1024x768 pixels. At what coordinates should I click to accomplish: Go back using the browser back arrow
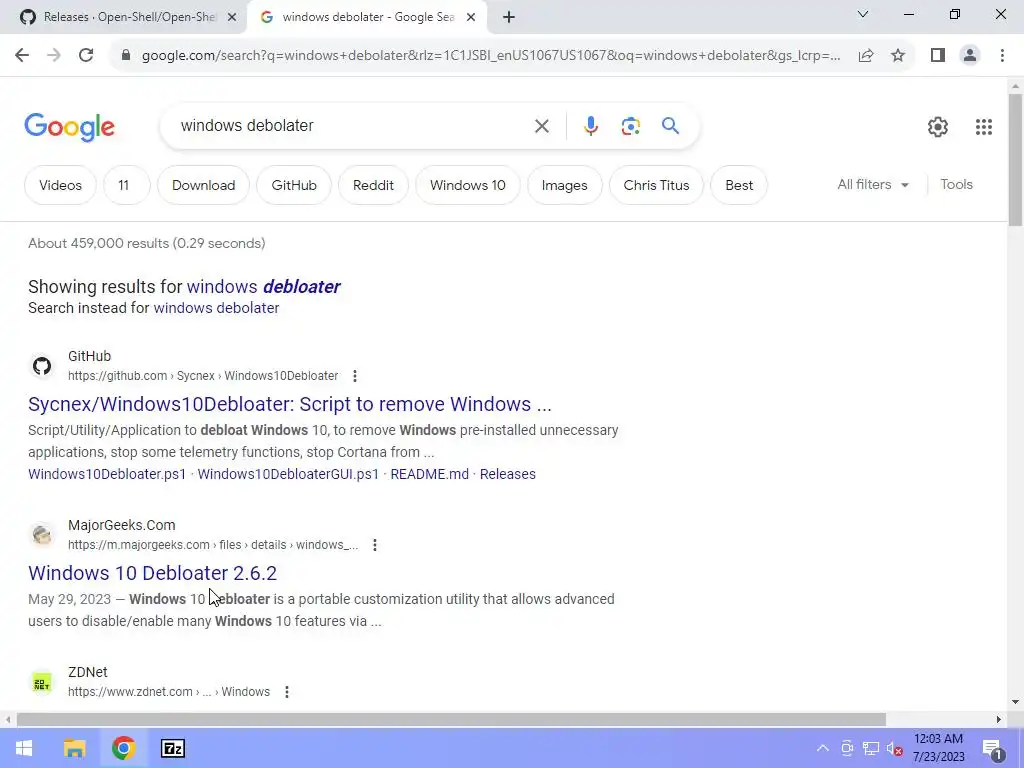click(22, 56)
